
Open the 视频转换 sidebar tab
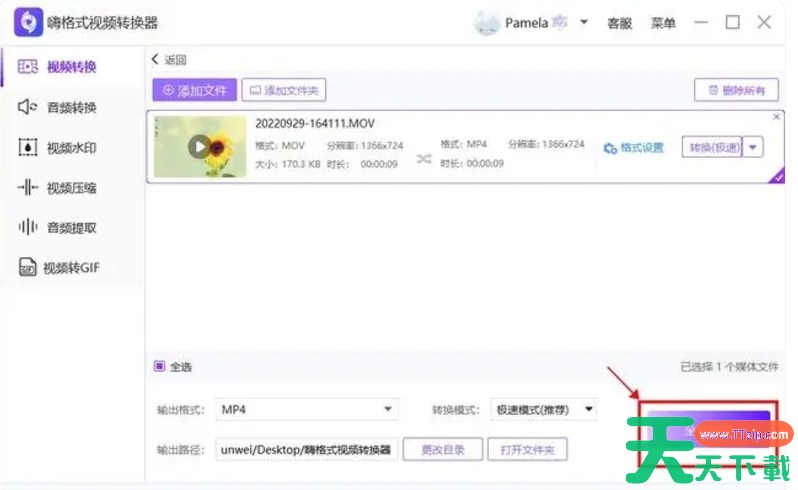click(60, 67)
